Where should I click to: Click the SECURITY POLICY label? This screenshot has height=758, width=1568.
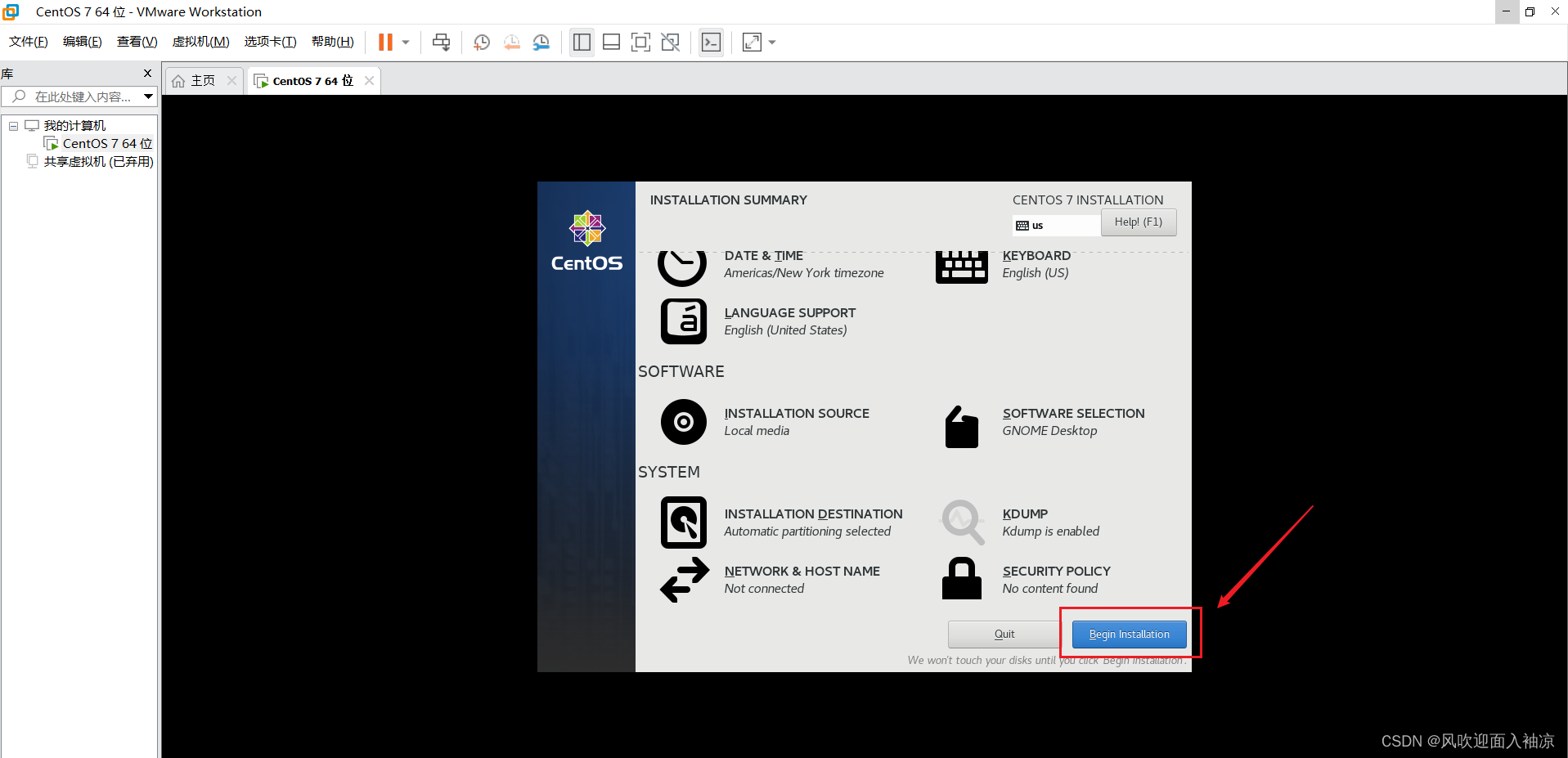click(1057, 572)
